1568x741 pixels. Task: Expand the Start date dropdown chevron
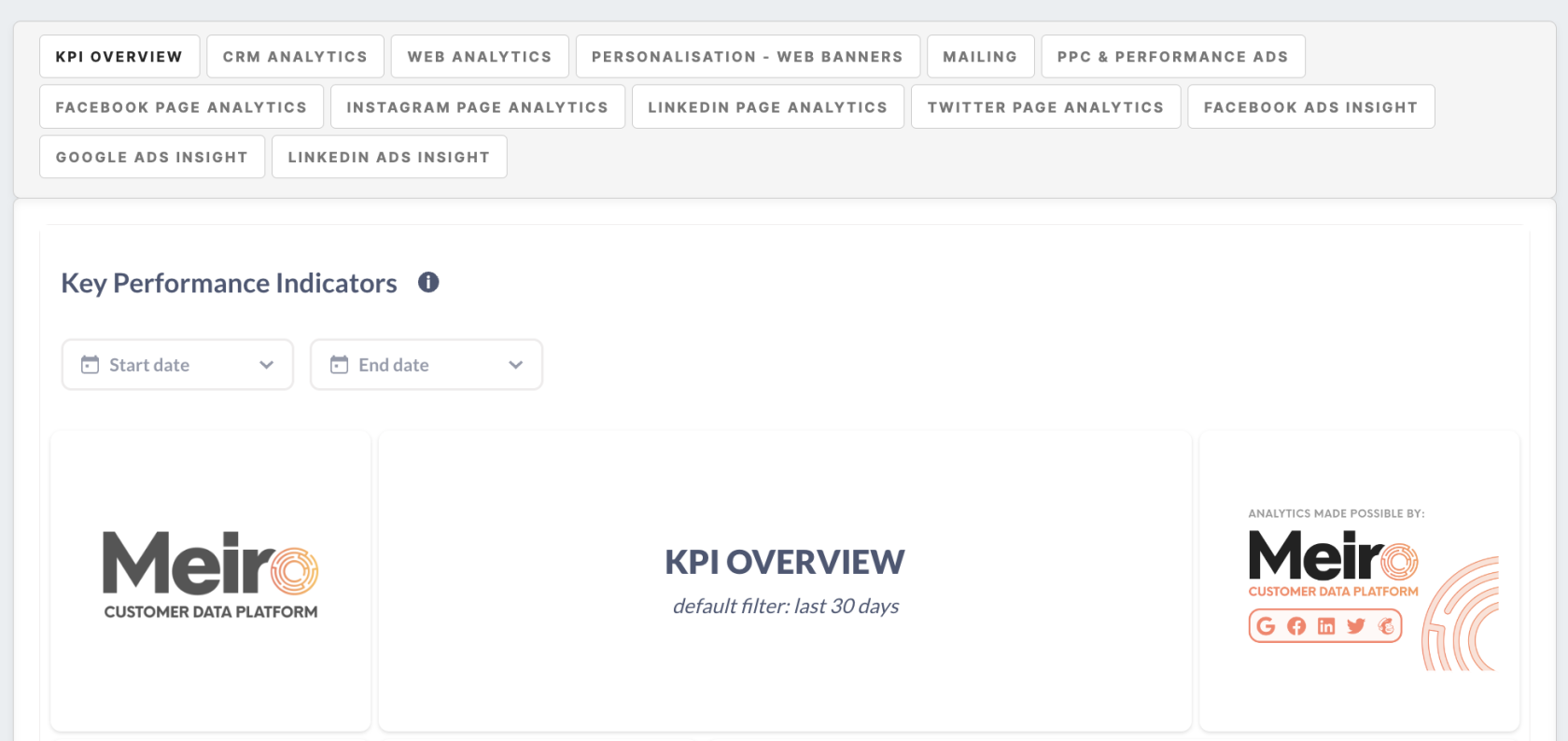point(267,365)
